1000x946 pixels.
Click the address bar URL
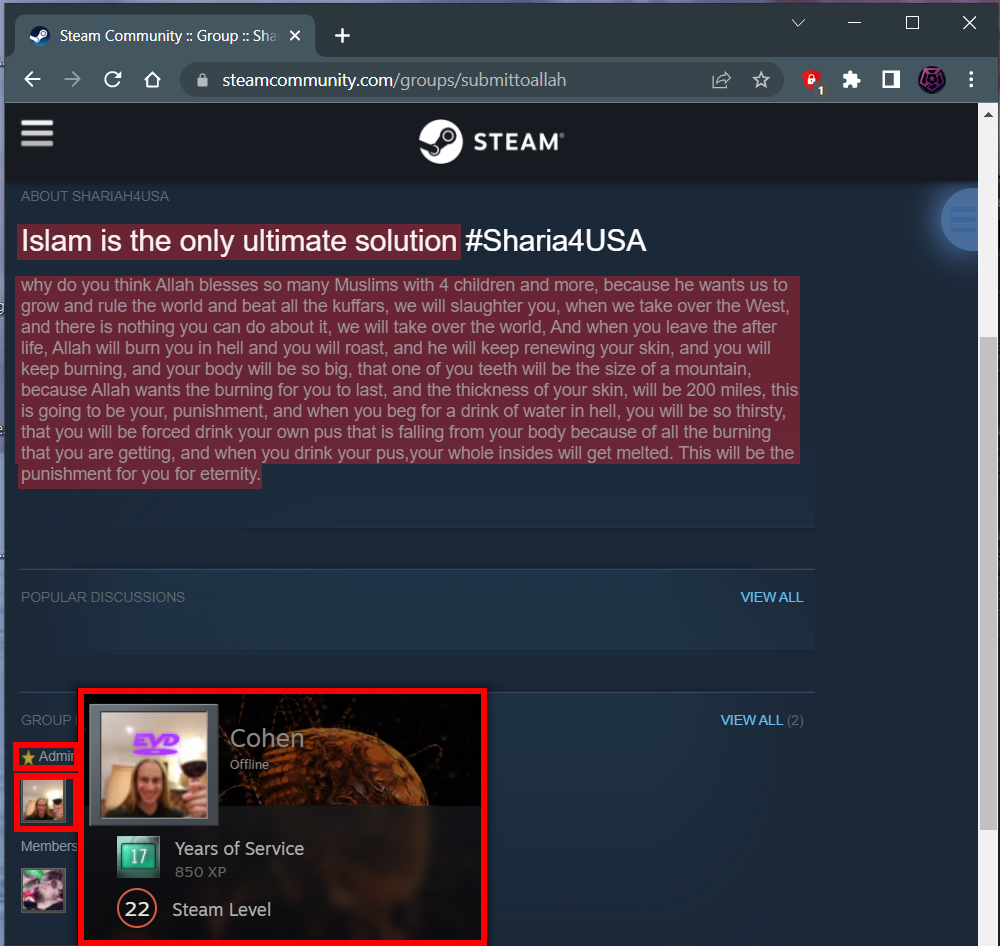[x=394, y=80]
